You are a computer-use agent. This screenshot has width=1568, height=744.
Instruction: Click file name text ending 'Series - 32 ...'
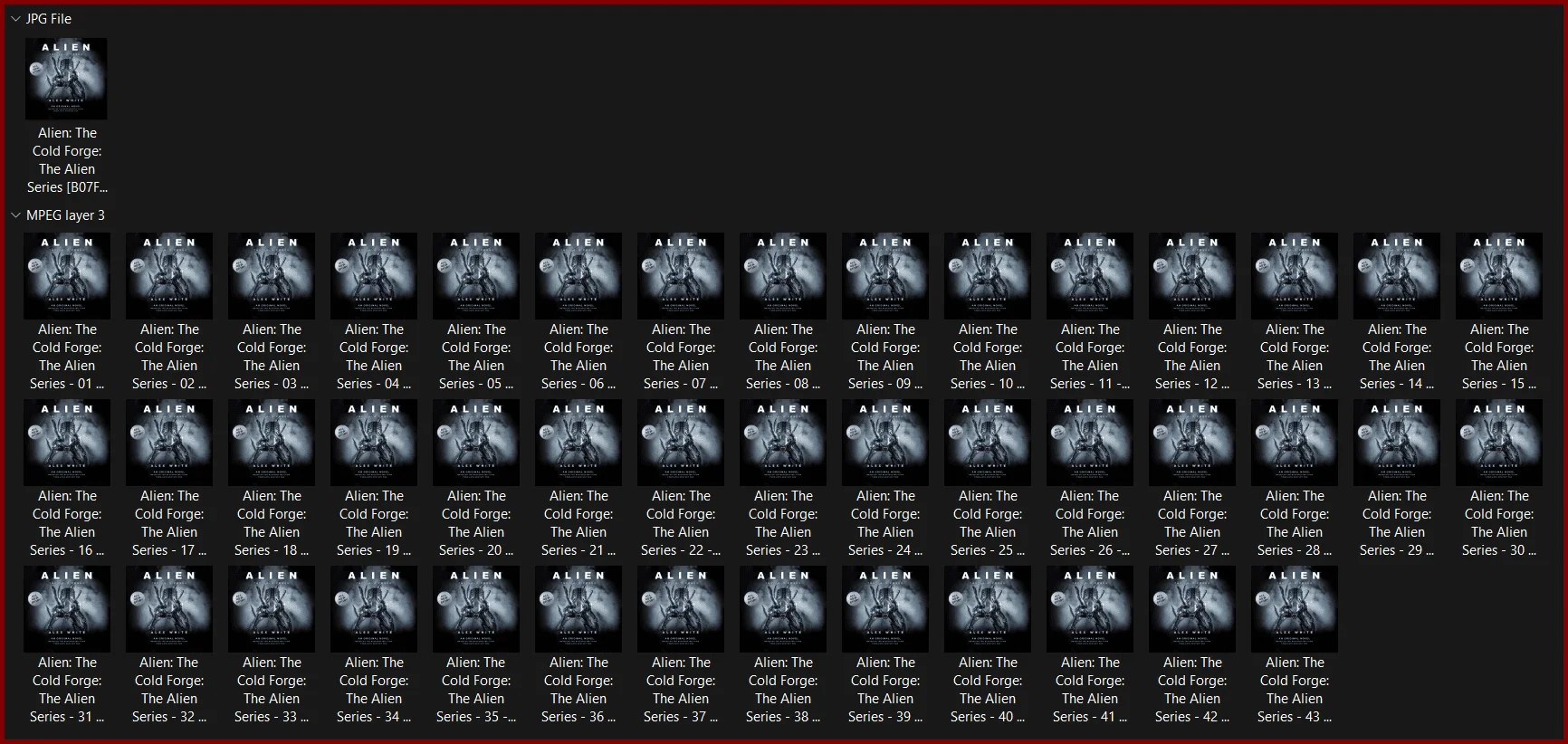tap(169, 690)
